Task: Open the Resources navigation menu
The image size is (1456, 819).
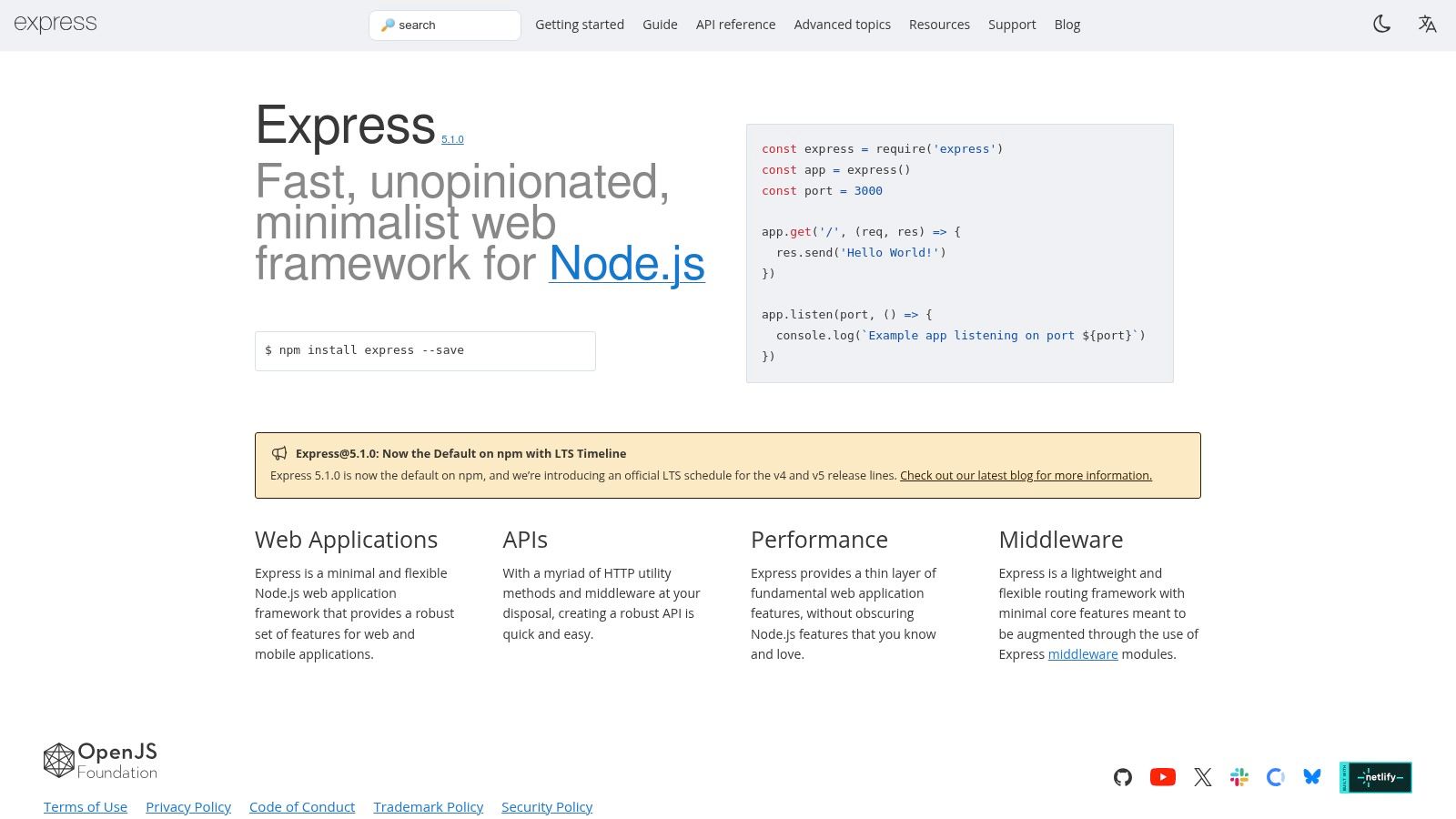Action: [x=939, y=25]
